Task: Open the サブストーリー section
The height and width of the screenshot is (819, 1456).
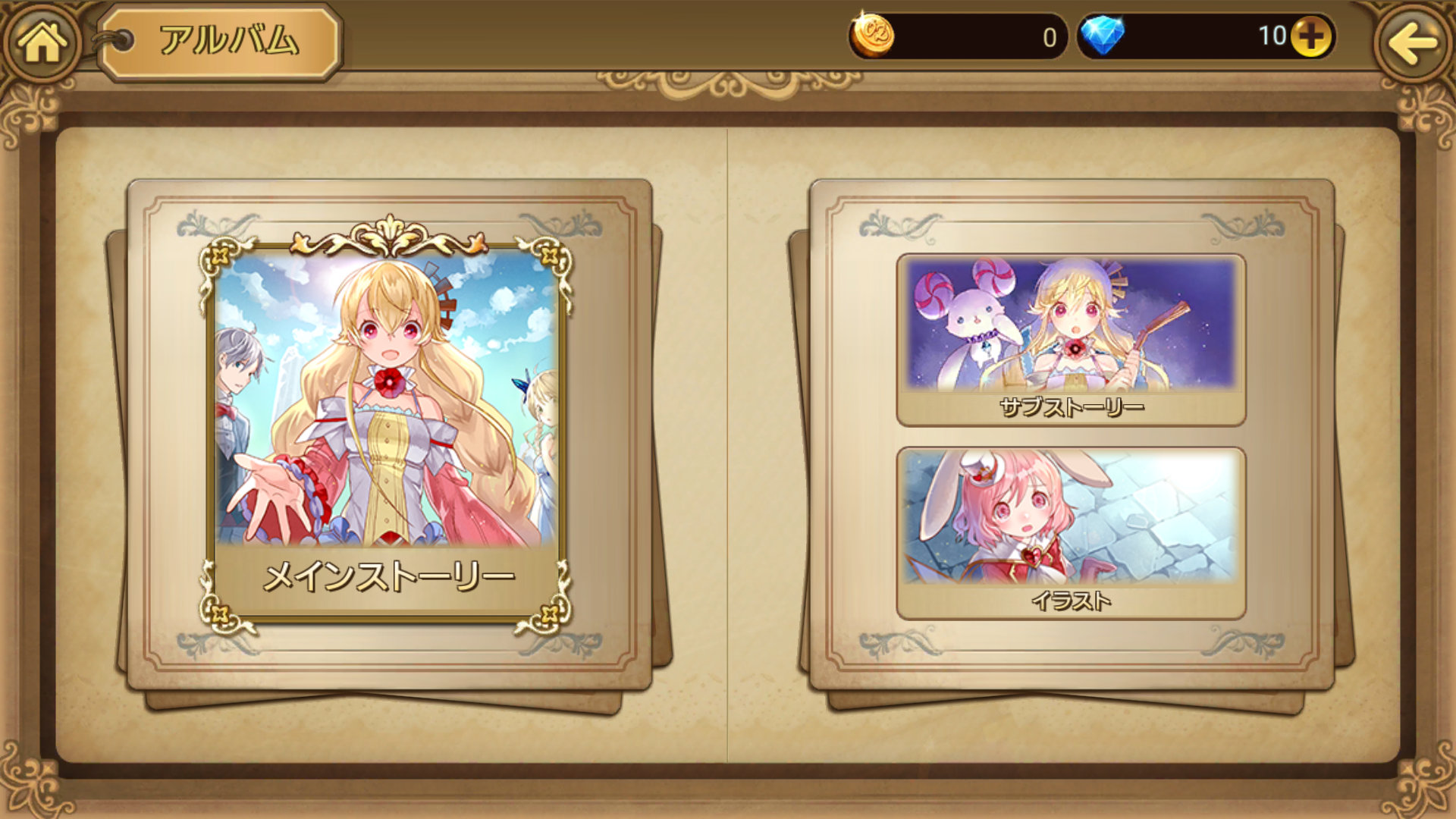Action: 1071,340
